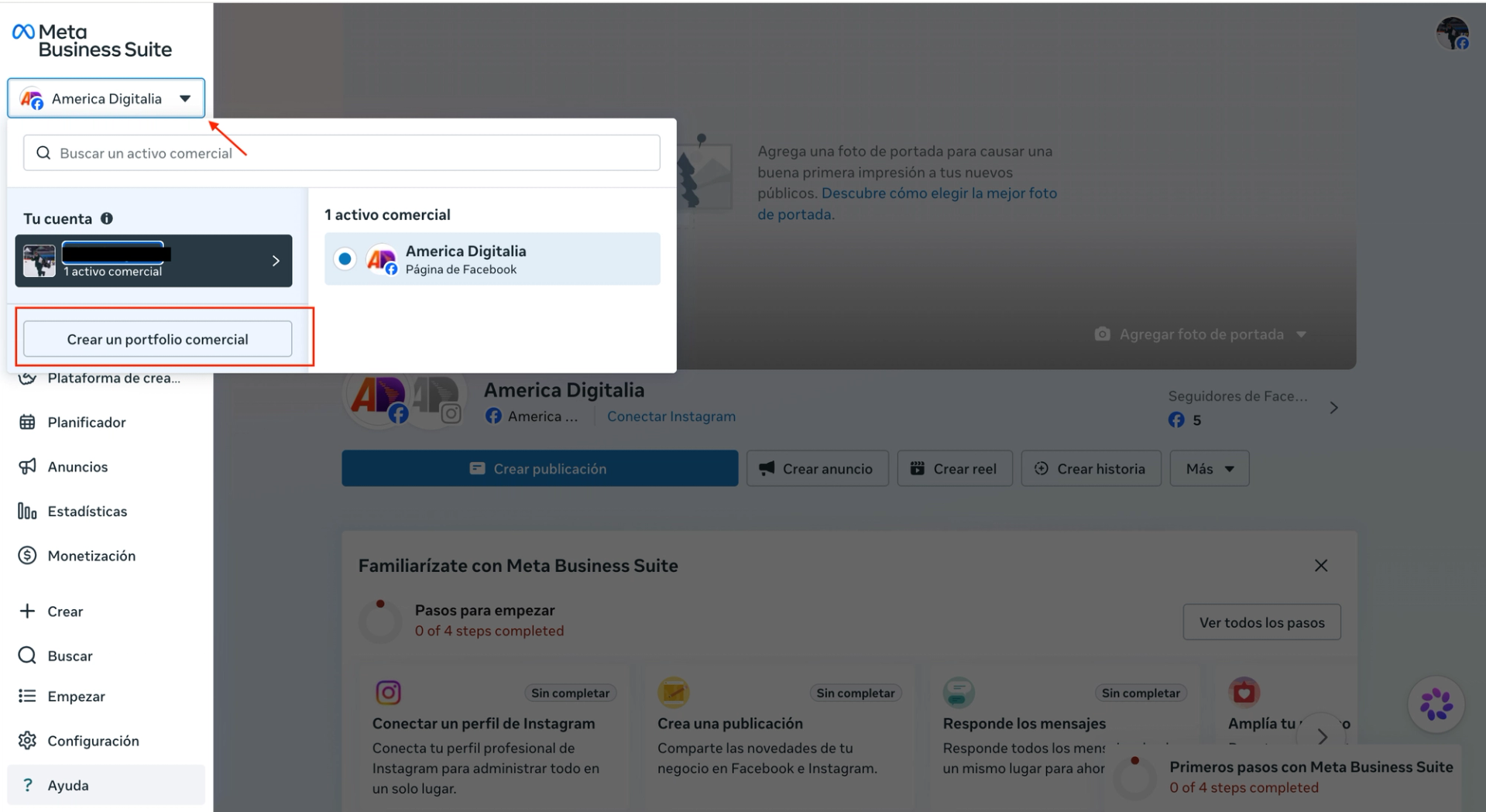The image size is (1486, 812).
Task: Click the Crear plus icon
Action: pos(27,611)
